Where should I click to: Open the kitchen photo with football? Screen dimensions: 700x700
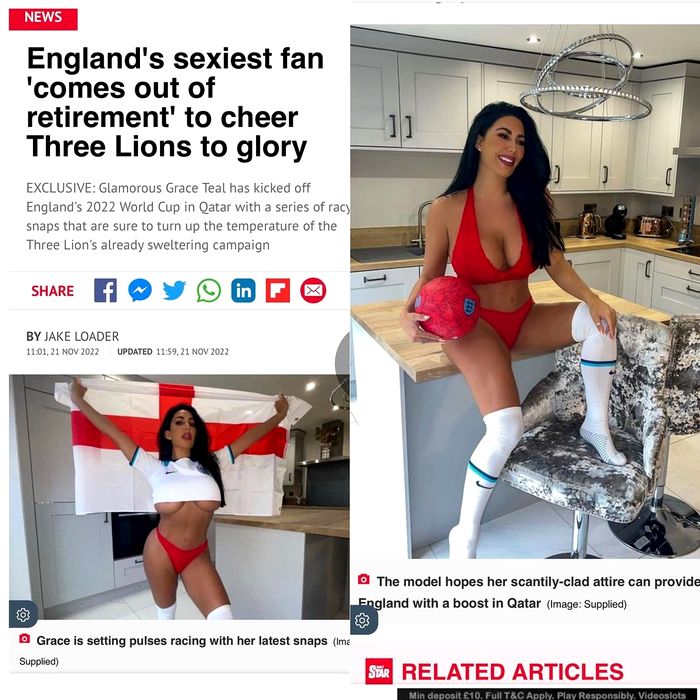(525, 292)
